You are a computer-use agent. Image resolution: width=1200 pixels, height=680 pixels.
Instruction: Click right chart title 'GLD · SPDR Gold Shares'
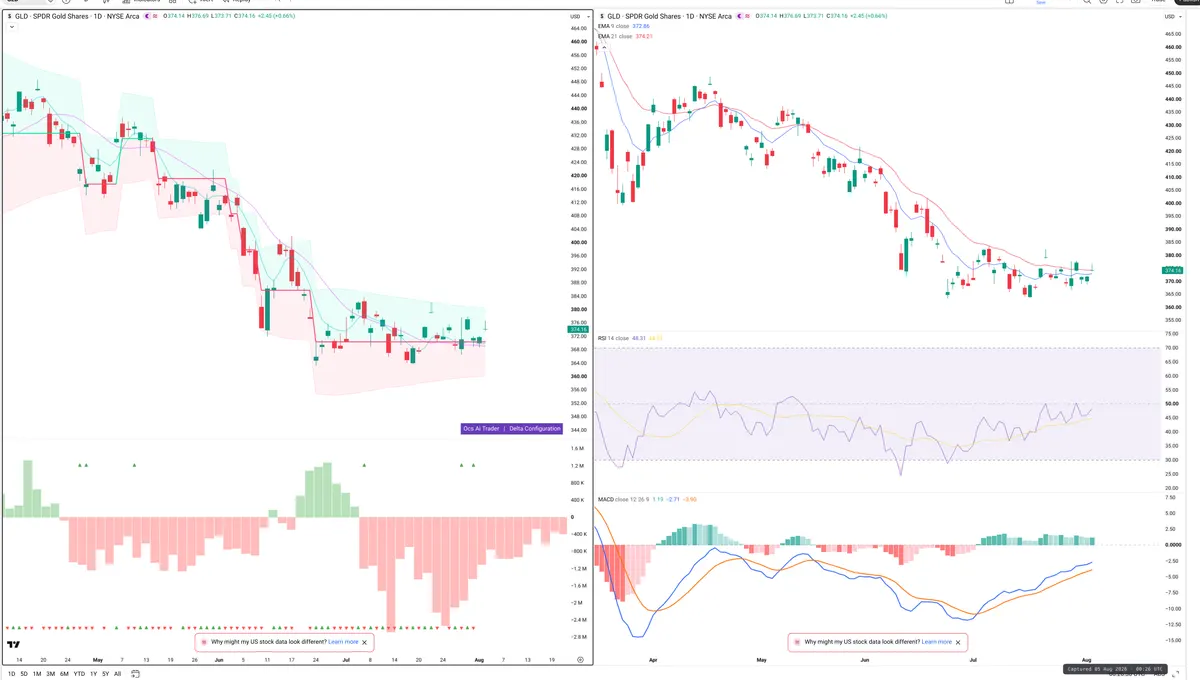coord(643,17)
